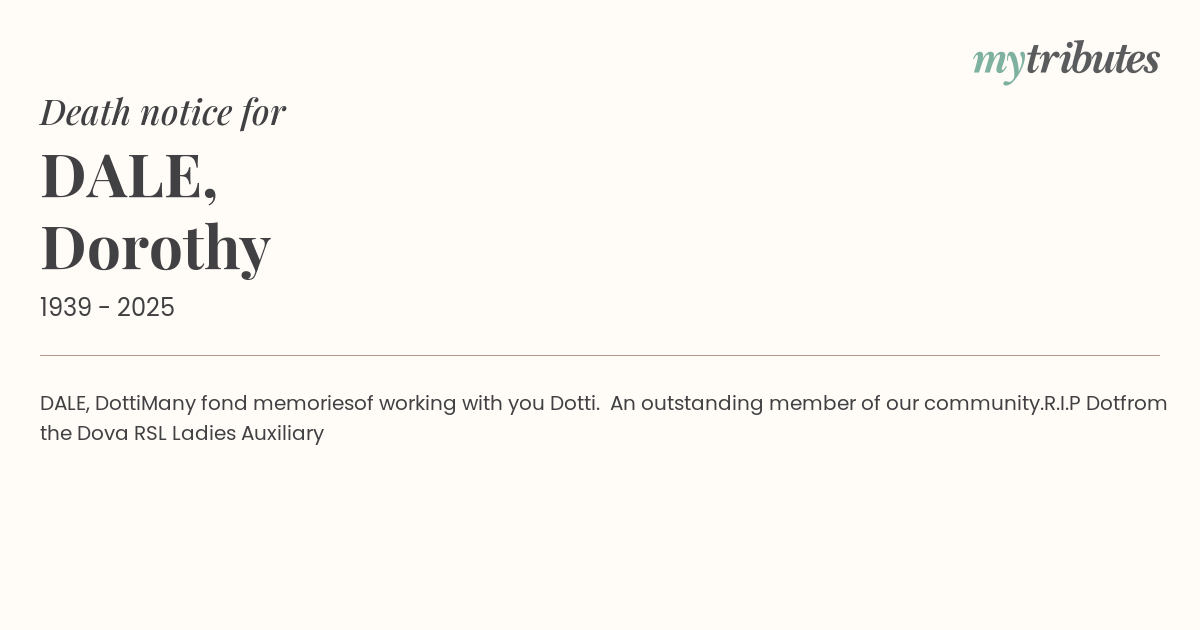The image size is (1200, 630).
Task: Click "DALE, Dotti" at start of notice text
Action: [x=90, y=403]
